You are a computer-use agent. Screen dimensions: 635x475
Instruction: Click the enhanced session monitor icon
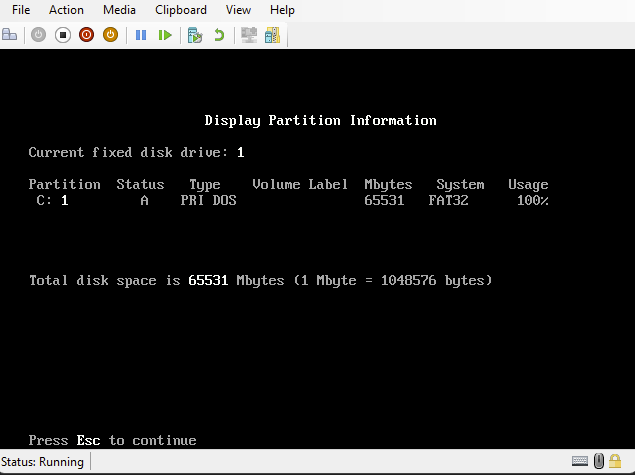[x=249, y=35]
